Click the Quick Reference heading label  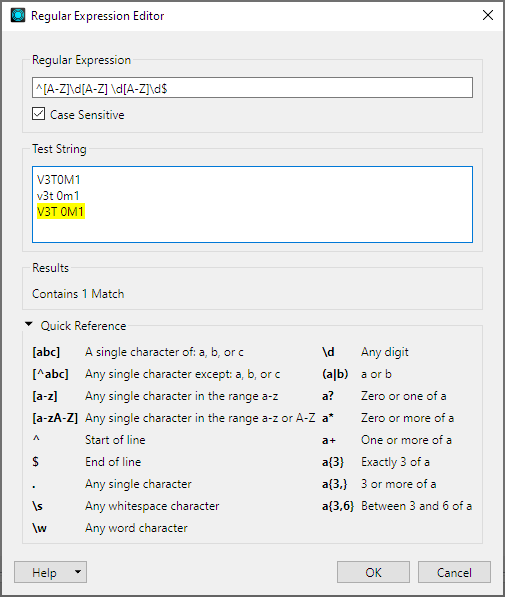(83, 326)
